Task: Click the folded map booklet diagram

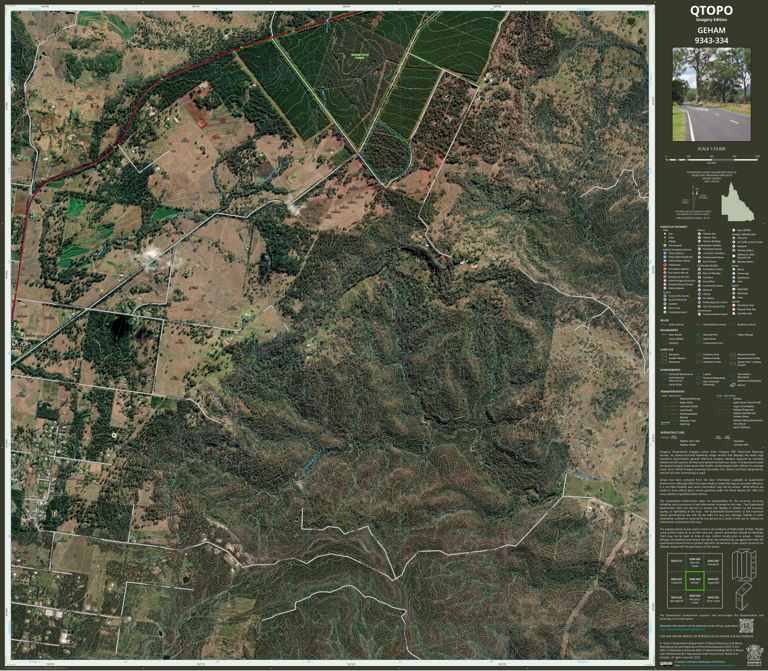Action: (744, 596)
